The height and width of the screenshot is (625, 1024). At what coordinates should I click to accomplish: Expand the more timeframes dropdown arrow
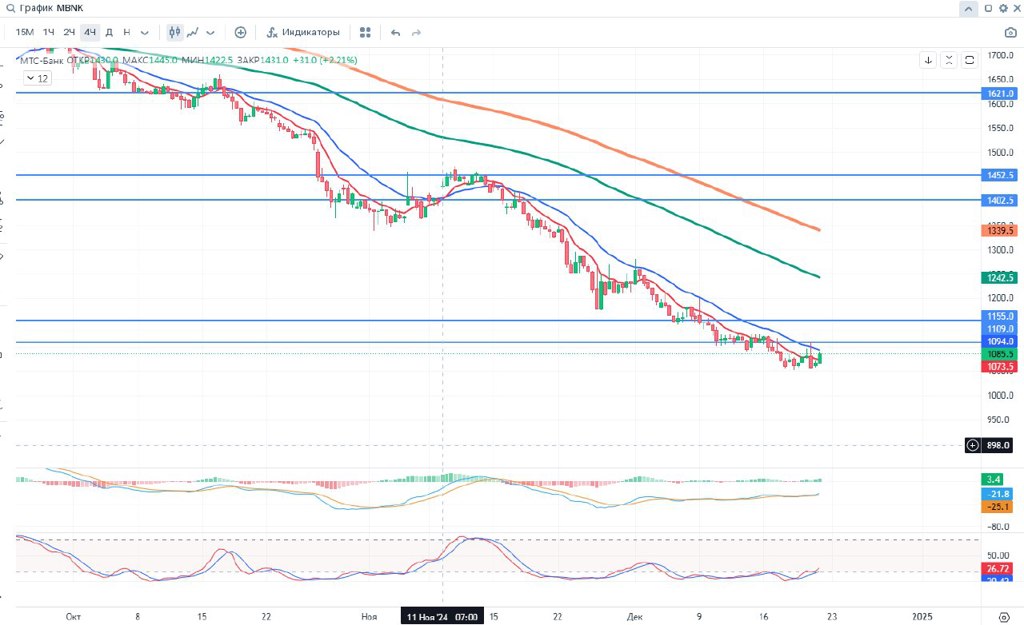click(x=145, y=32)
